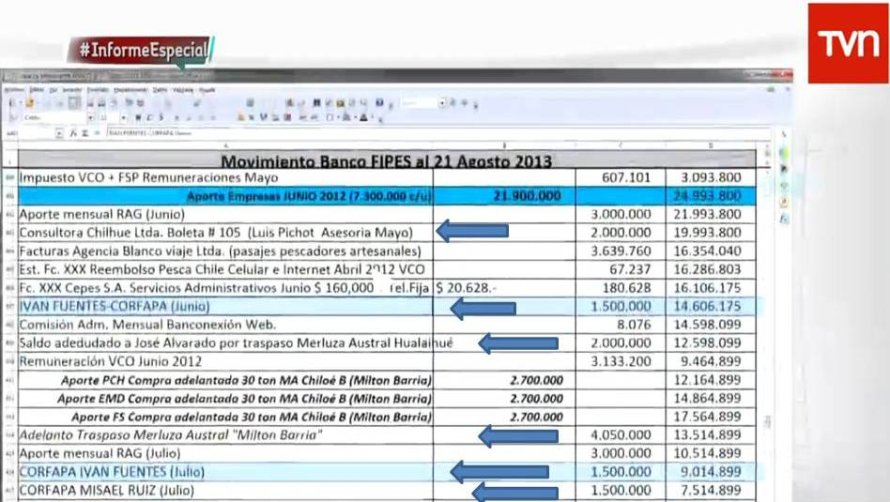Click the Open file icon in the toolbar
The width and height of the screenshot is (890, 502).
click(x=30, y=103)
